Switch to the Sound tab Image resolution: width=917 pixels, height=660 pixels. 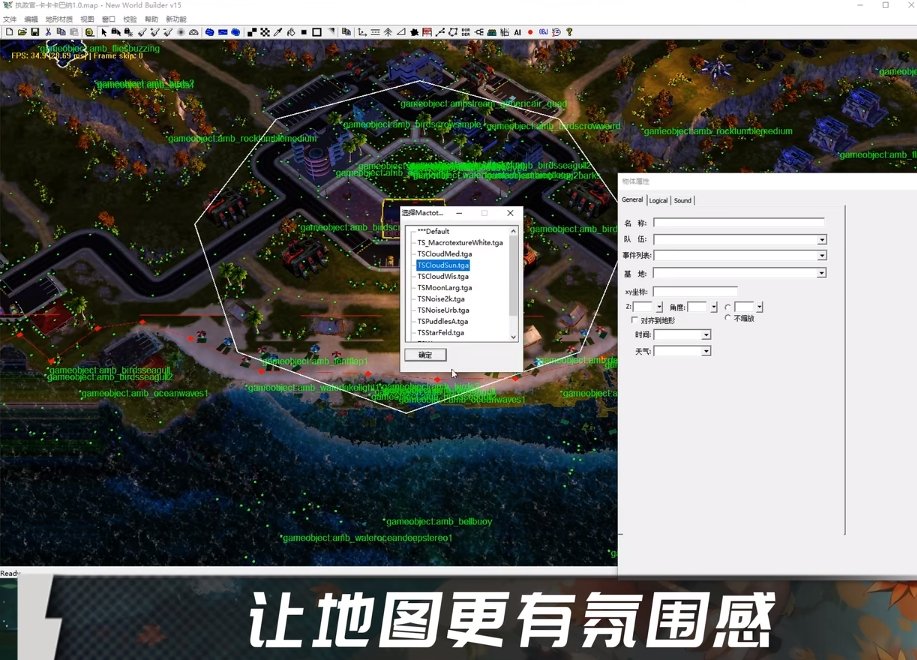pyautogui.click(x=682, y=201)
